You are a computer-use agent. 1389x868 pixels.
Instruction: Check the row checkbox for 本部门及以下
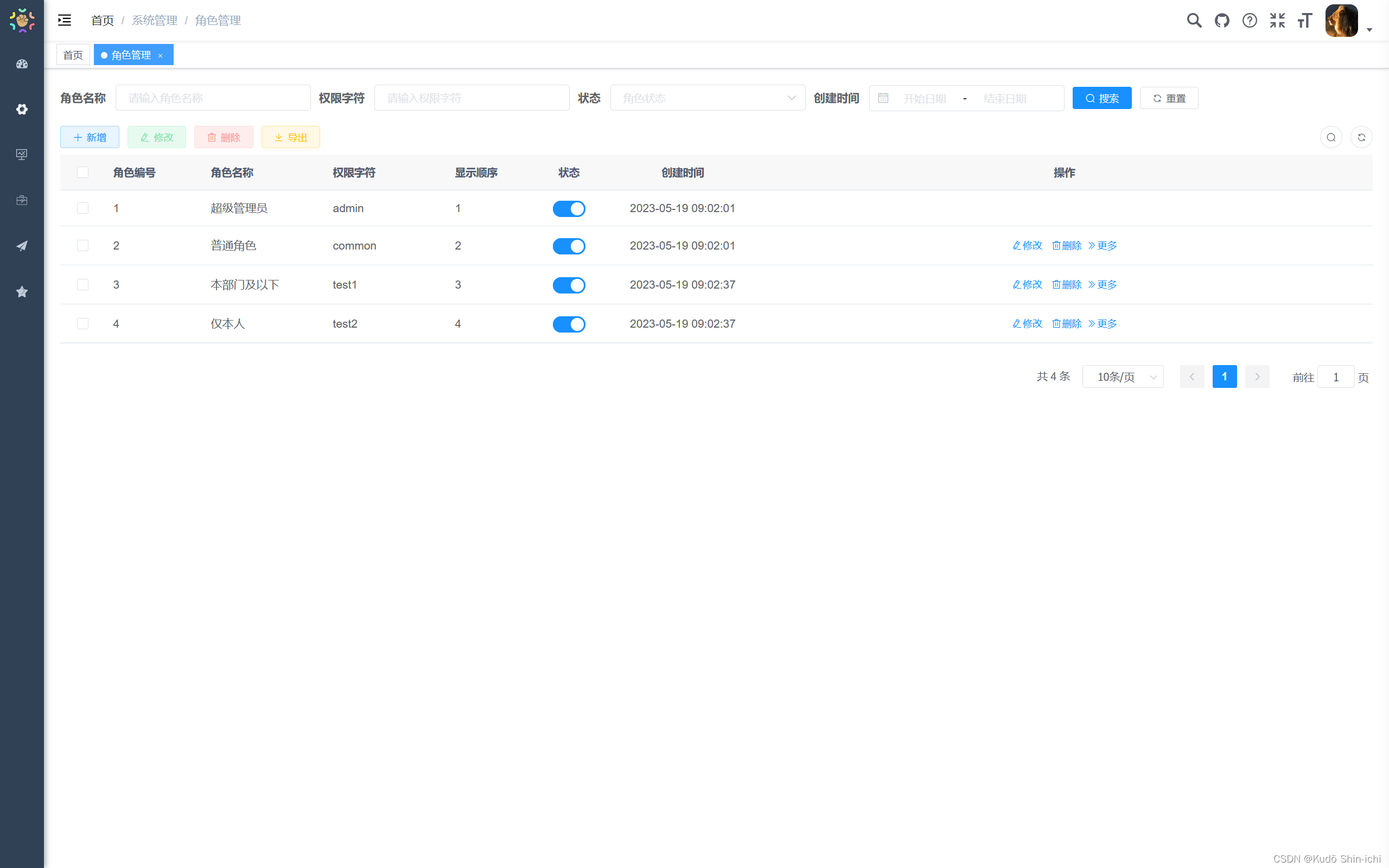pyautogui.click(x=82, y=285)
